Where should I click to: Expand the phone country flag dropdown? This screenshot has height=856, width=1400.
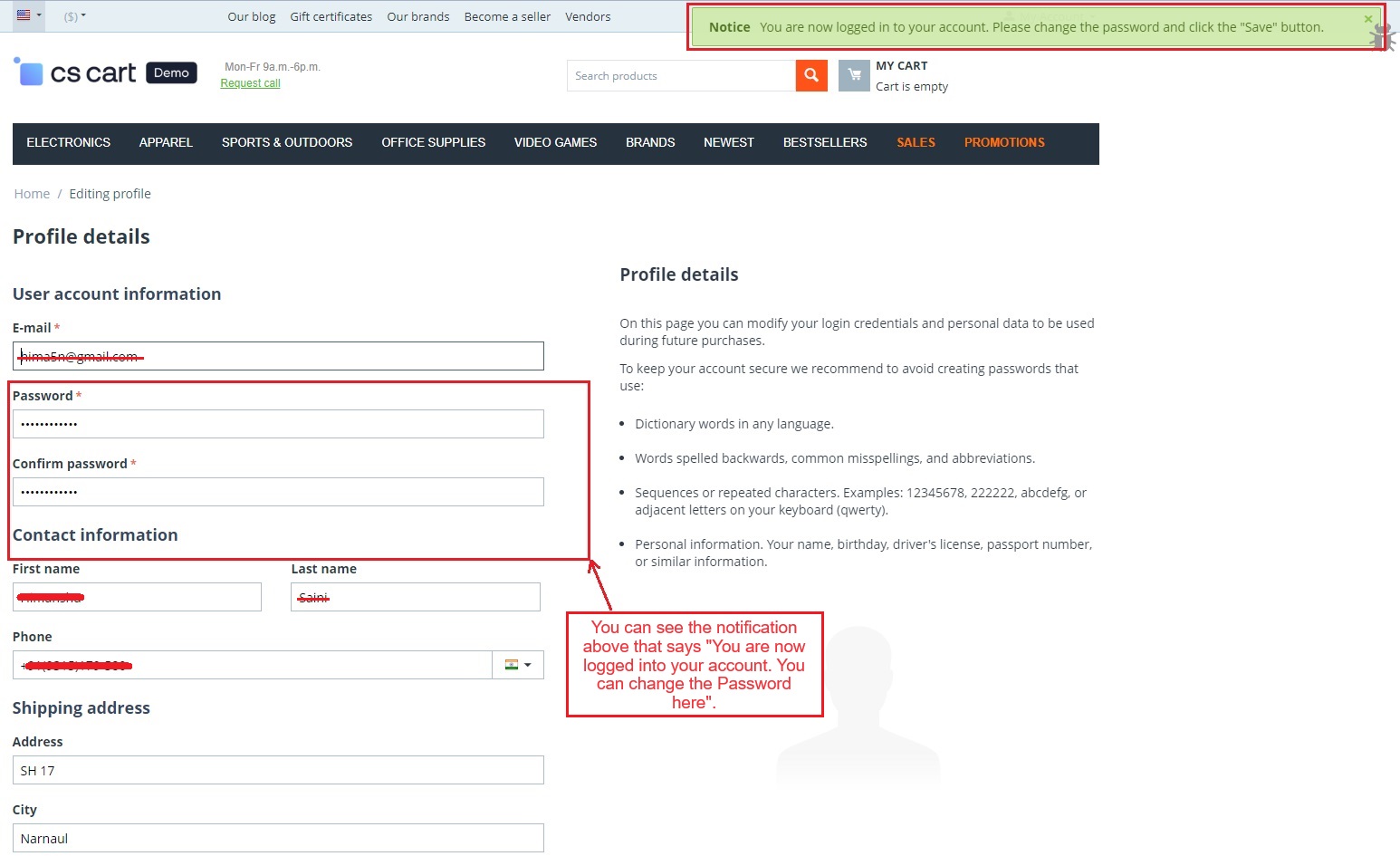coord(518,665)
